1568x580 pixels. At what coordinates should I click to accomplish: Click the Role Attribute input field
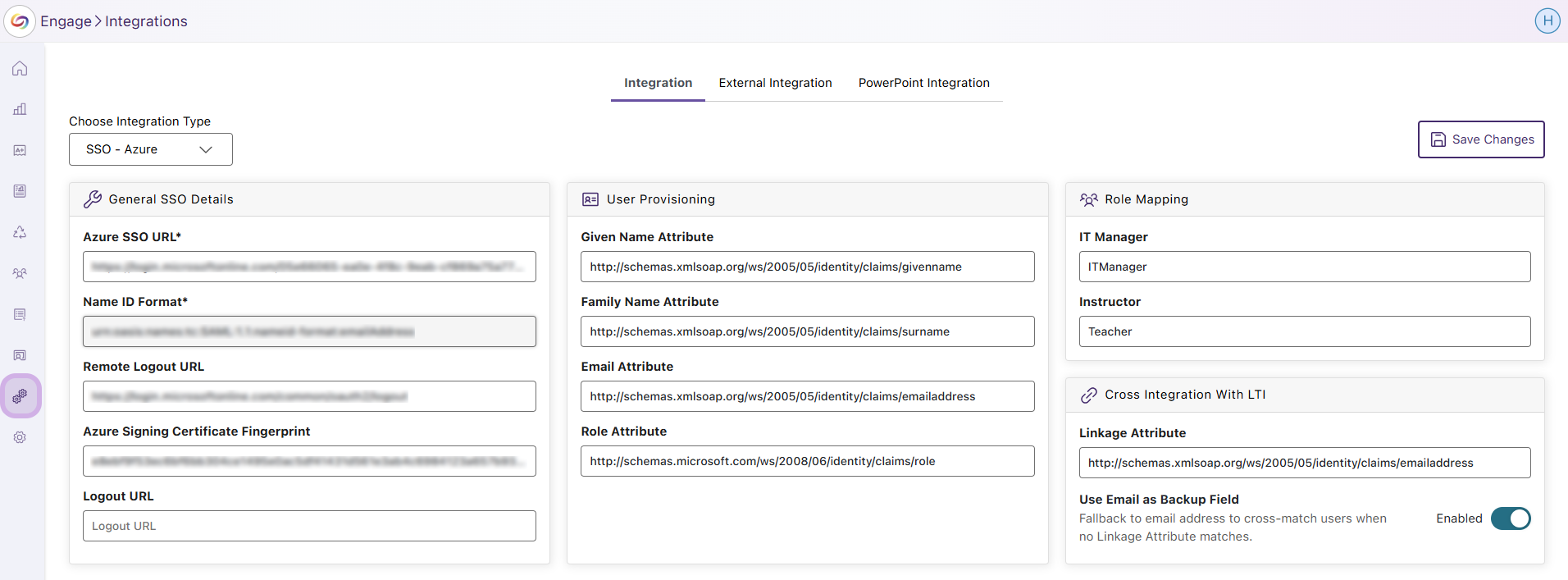pyautogui.click(x=808, y=461)
